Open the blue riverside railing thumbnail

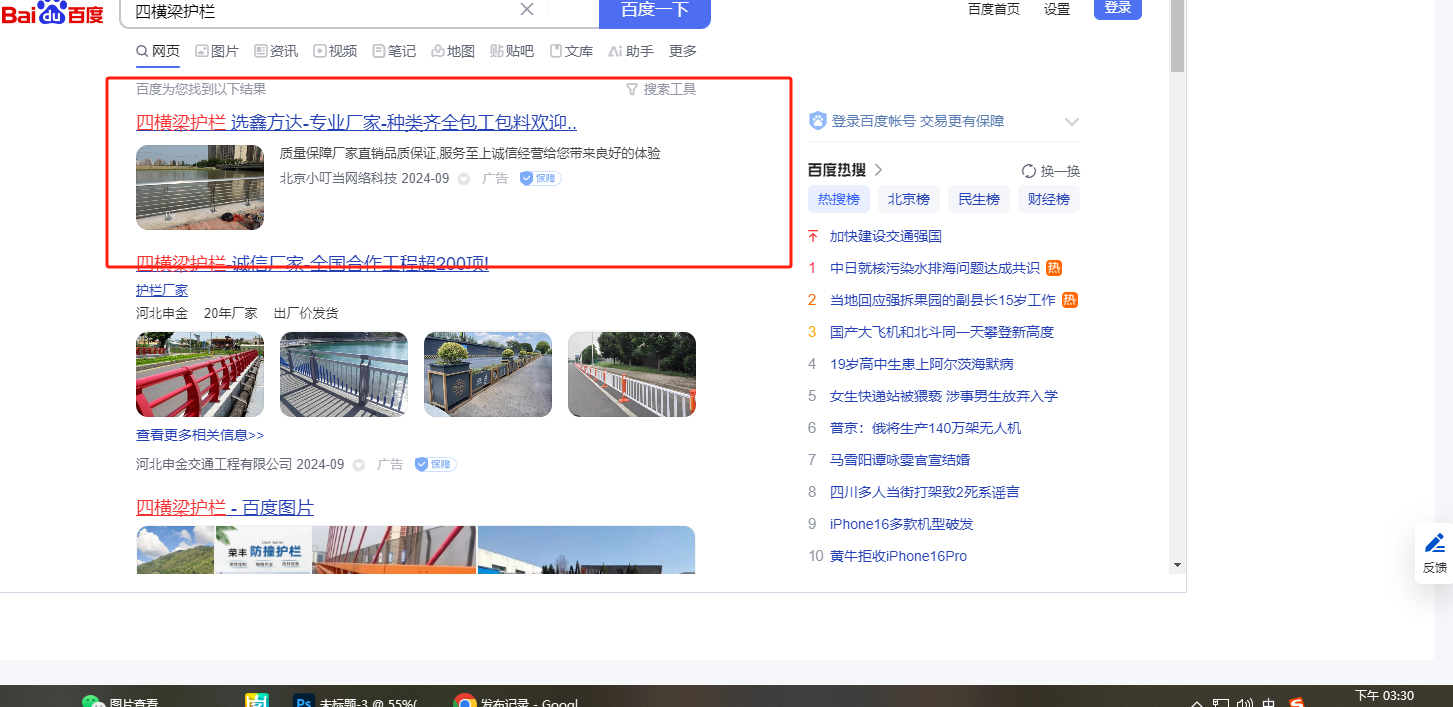[344, 374]
